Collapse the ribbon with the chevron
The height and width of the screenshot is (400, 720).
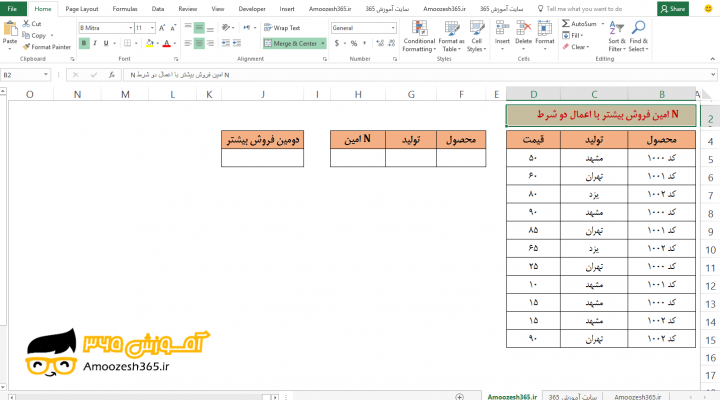pyautogui.click(x=712, y=59)
